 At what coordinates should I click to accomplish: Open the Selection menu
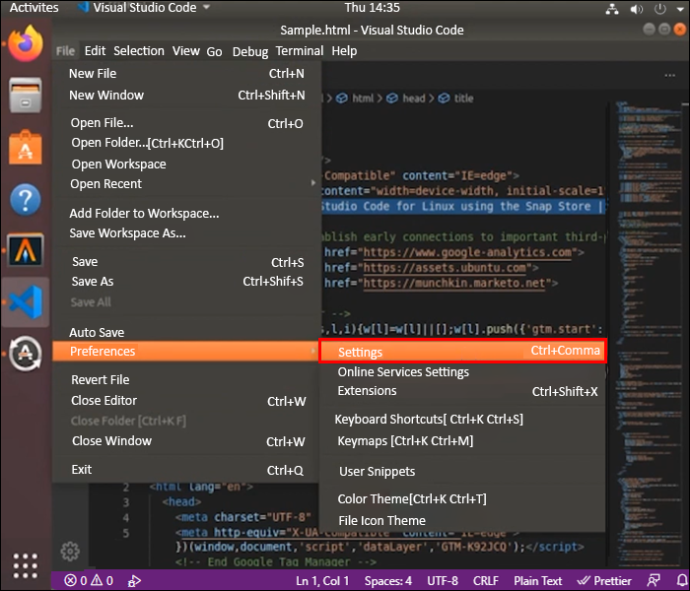tap(139, 51)
